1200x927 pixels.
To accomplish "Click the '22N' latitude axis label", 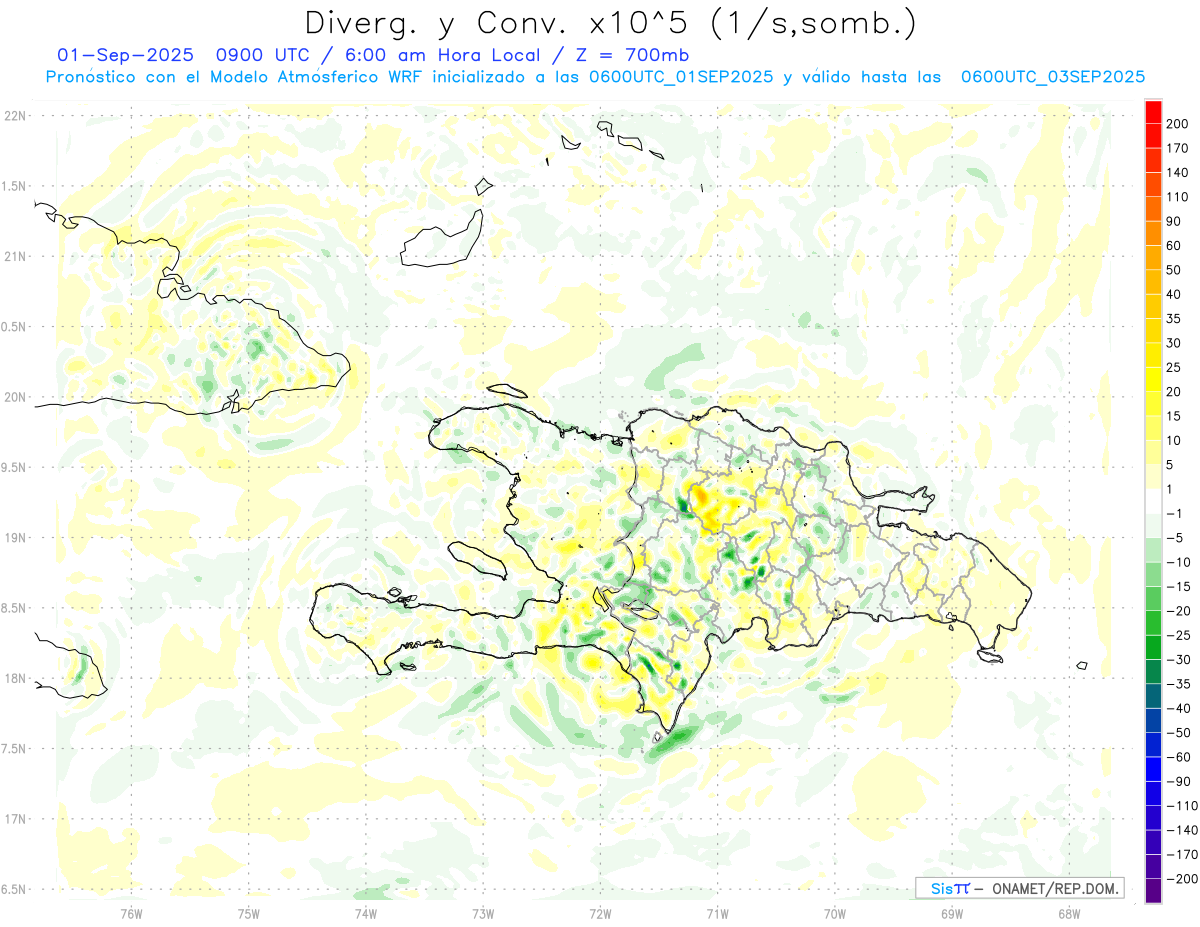I will tap(15, 116).
